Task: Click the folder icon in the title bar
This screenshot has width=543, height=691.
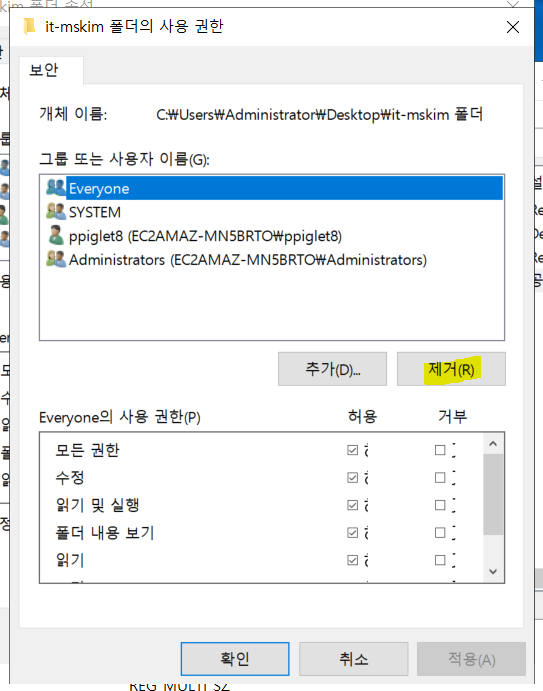Action: (x=30, y=26)
